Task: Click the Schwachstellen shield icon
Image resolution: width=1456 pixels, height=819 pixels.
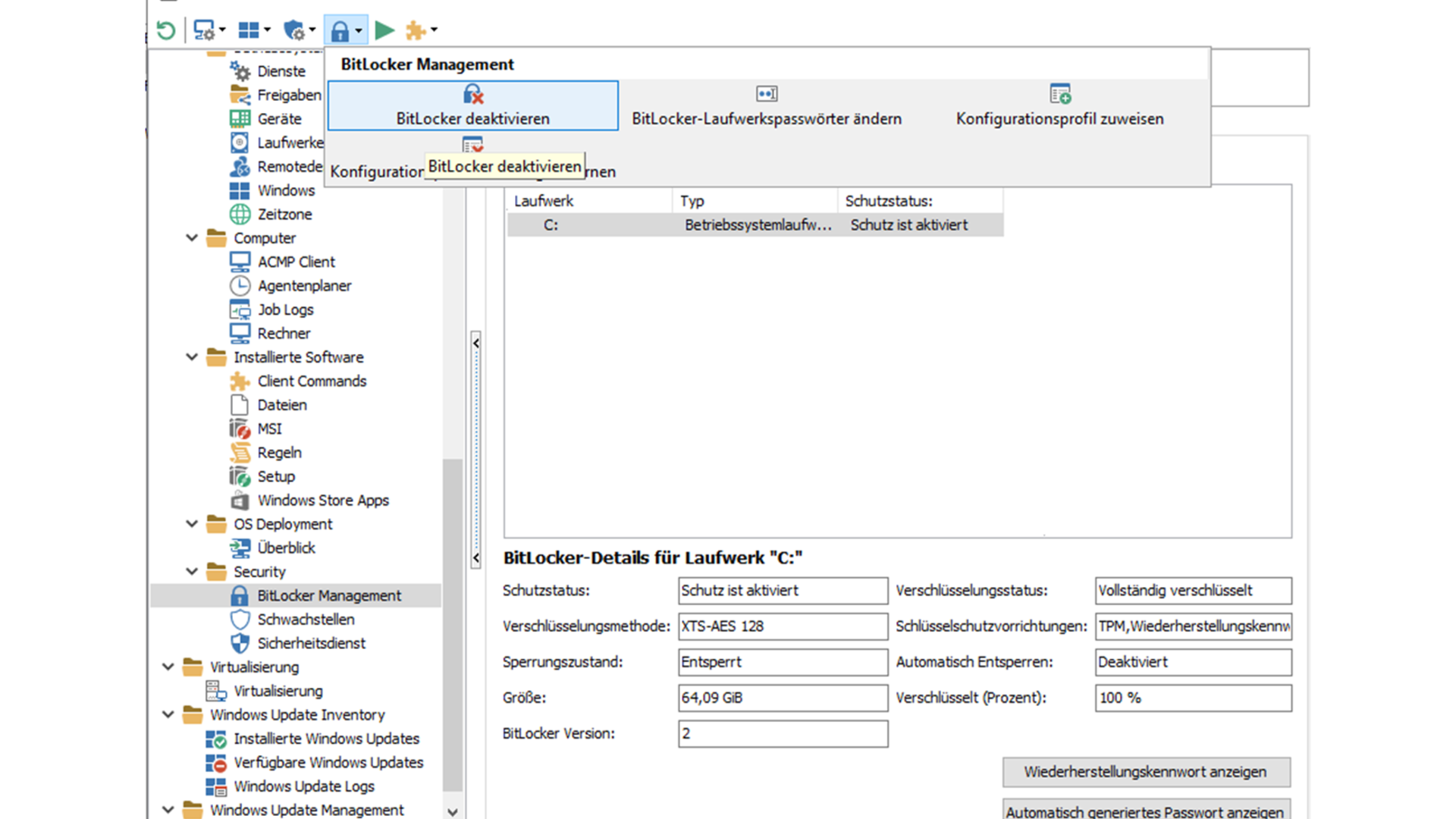Action: [x=240, y=620]
